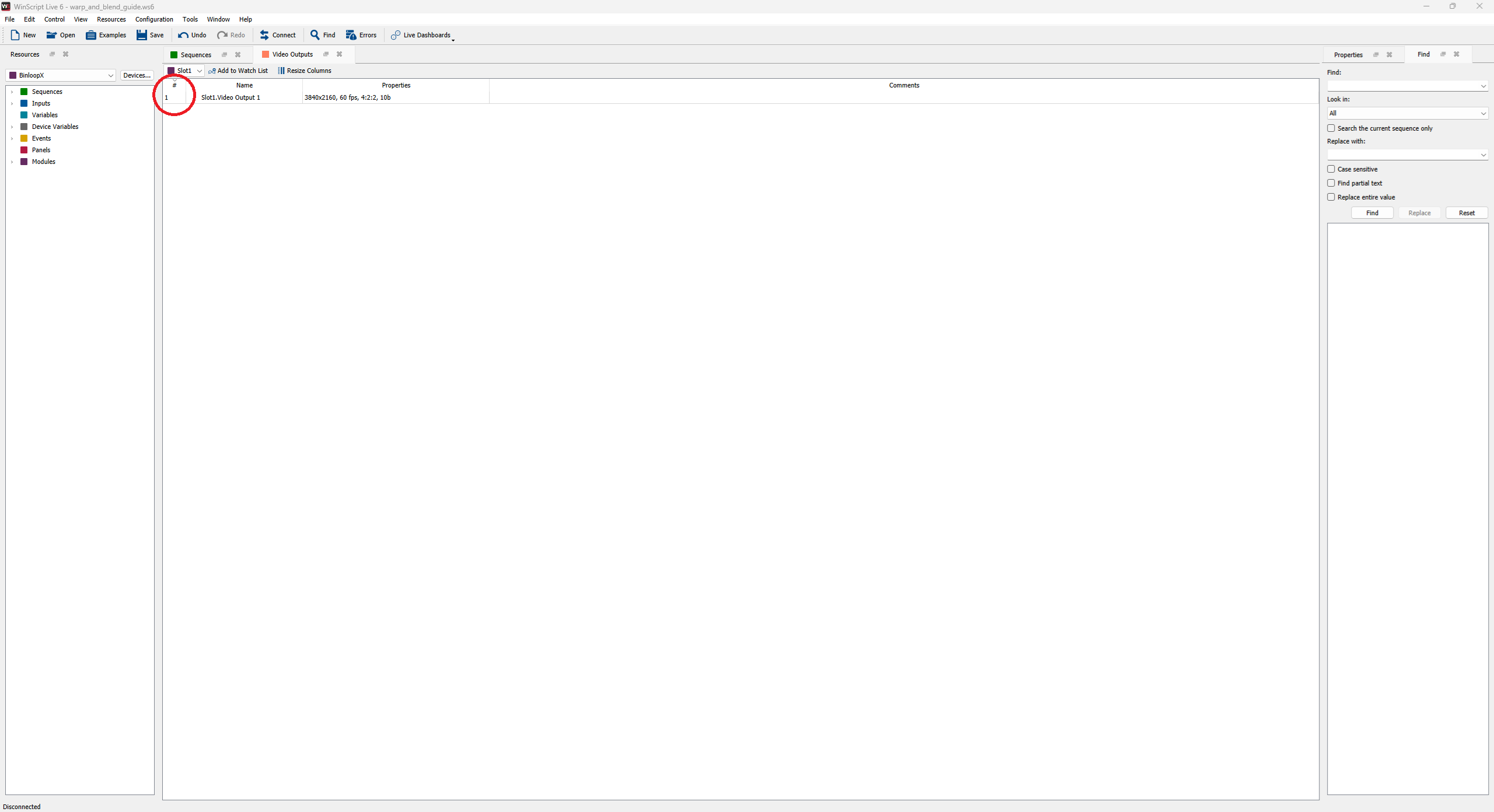The height and width of the screenshot is (812, 1494).
Task: Toggle the Case sensitive checkbox
Action: point(1331,169)
